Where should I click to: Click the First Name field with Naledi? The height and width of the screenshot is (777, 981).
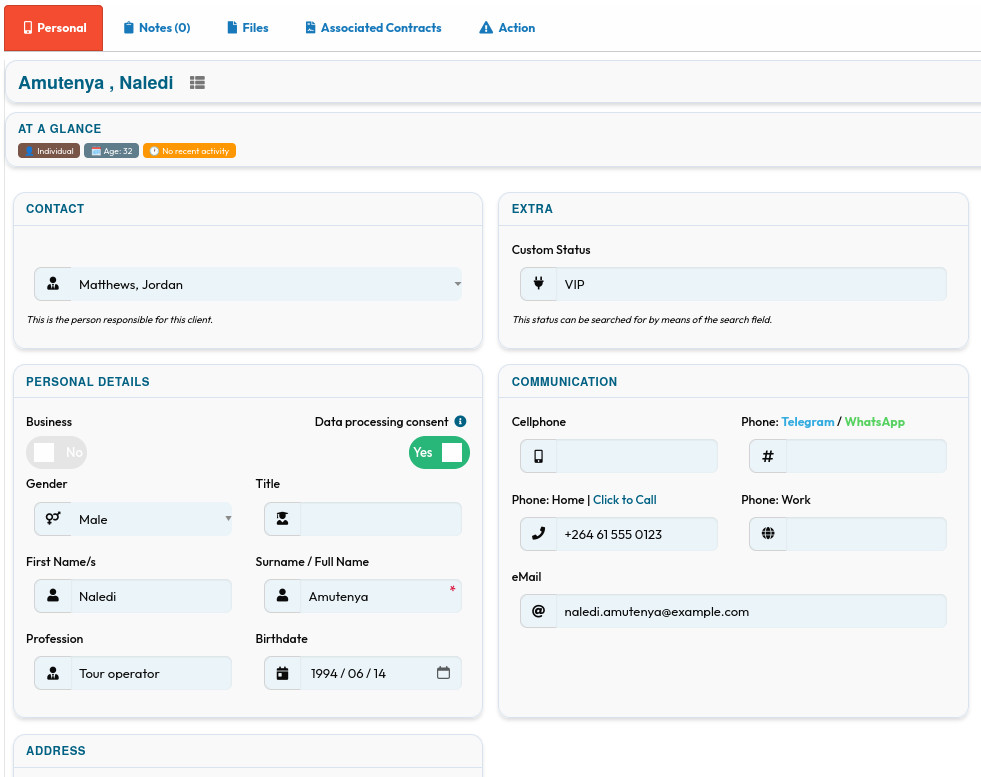pyautogui.click(x=151, y=596)
